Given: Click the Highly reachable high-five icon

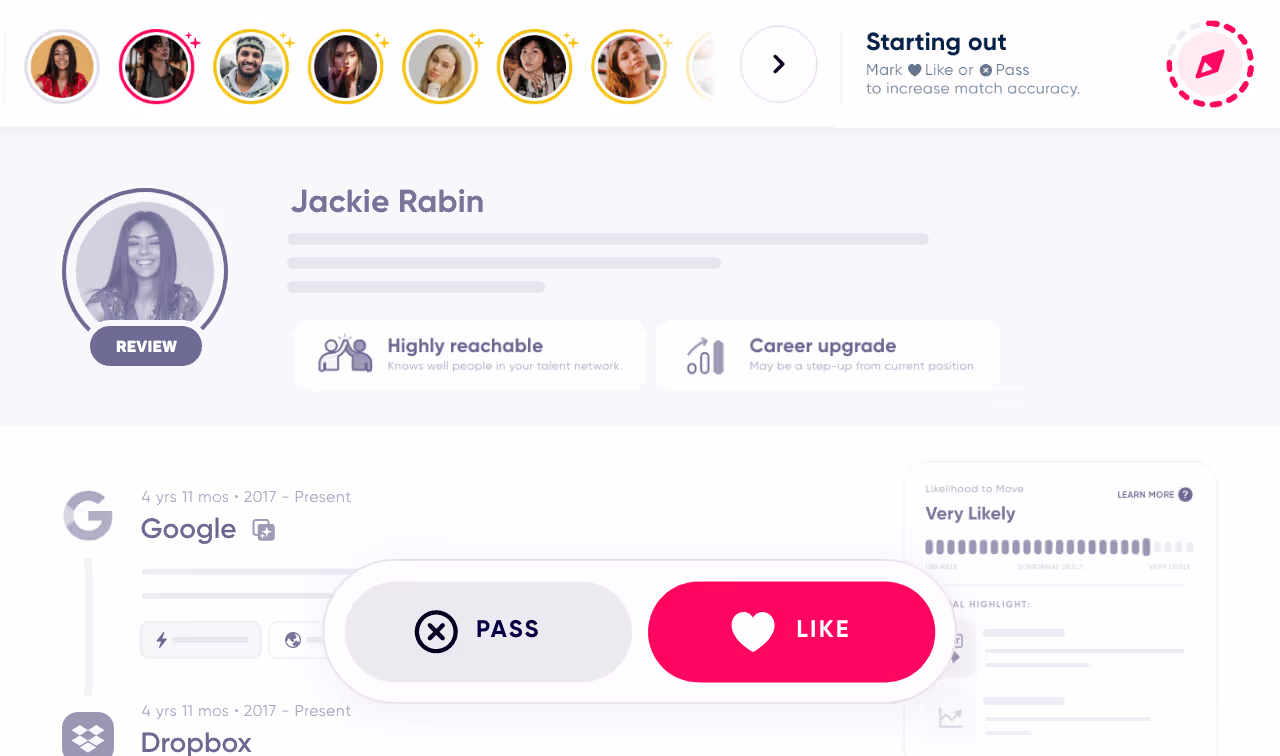Looking at the screenshot, I should coord(345,354).
